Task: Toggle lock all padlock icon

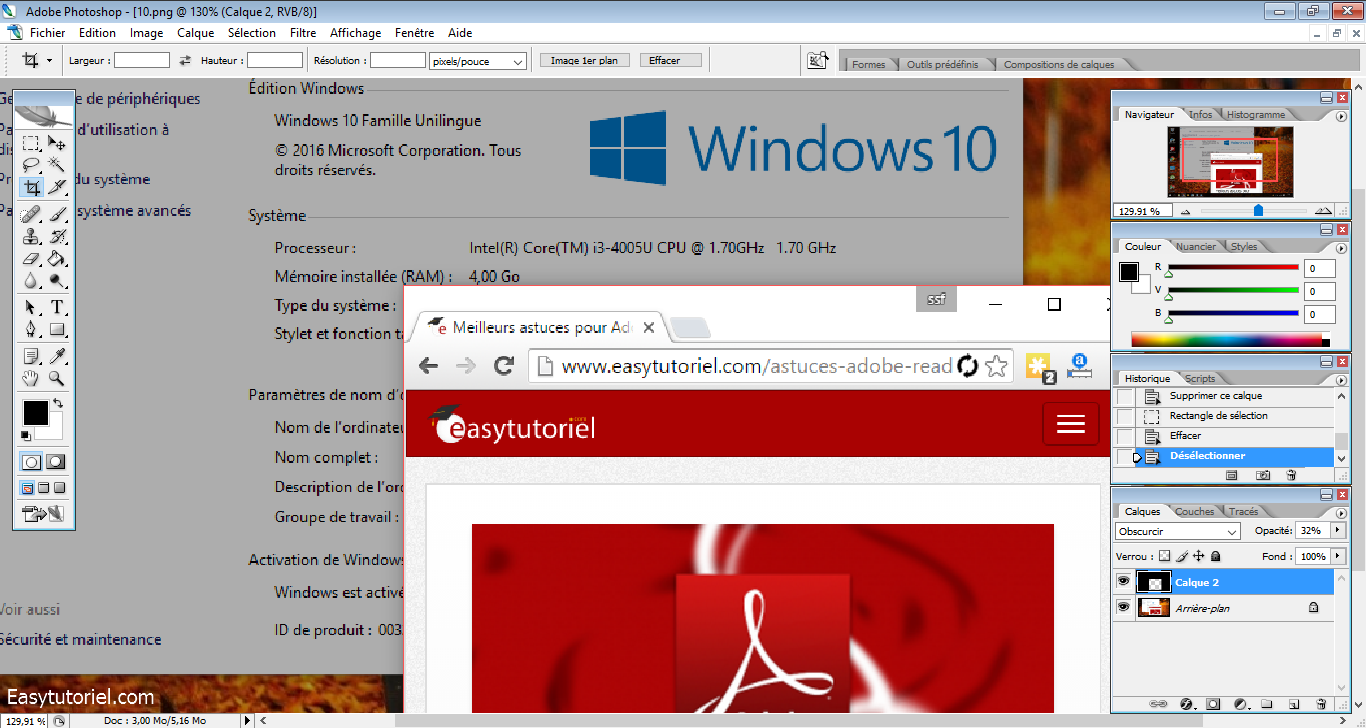Action: pyautogui.click(x=1215, y=556)
